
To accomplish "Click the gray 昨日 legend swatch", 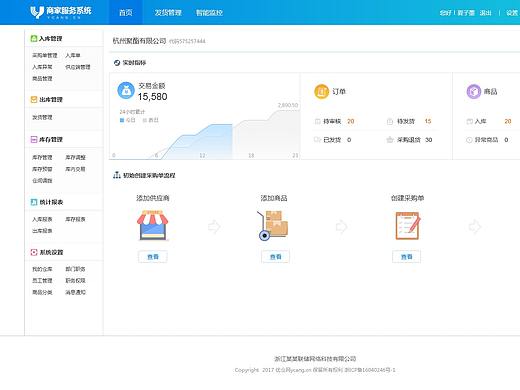I will tap(145, 120).
